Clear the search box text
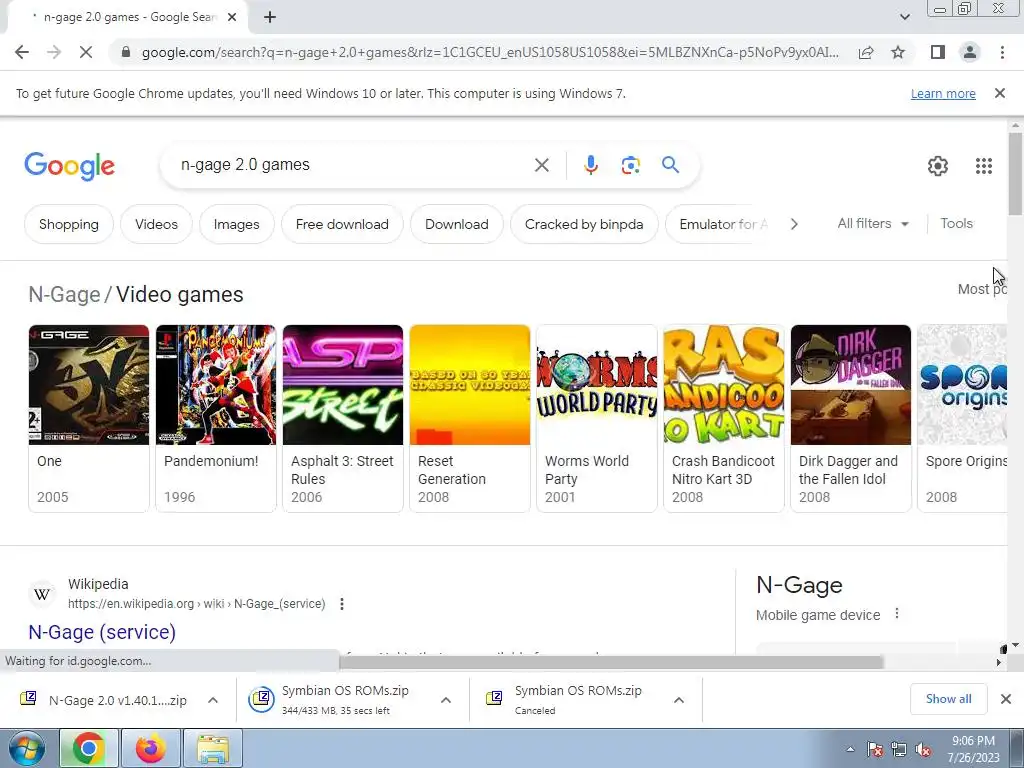 coord(541,165)
